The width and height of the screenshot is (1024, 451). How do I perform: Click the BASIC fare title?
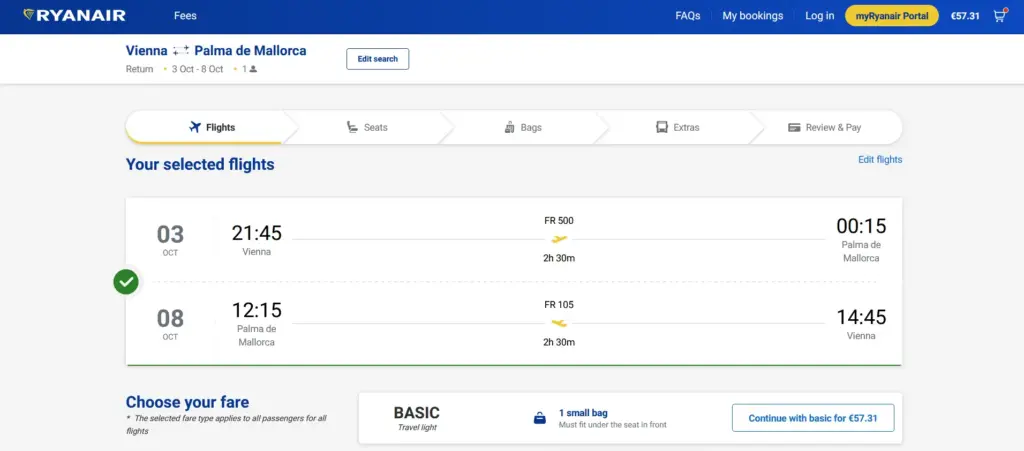(x=417, y=412)
